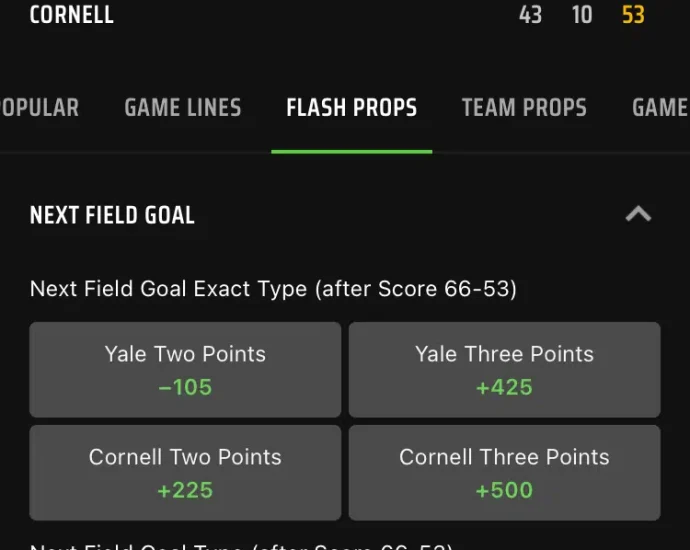Open the cut-off Game tab at right
The width and height of the screenshot is (690, 550).
tap(660, 108)
